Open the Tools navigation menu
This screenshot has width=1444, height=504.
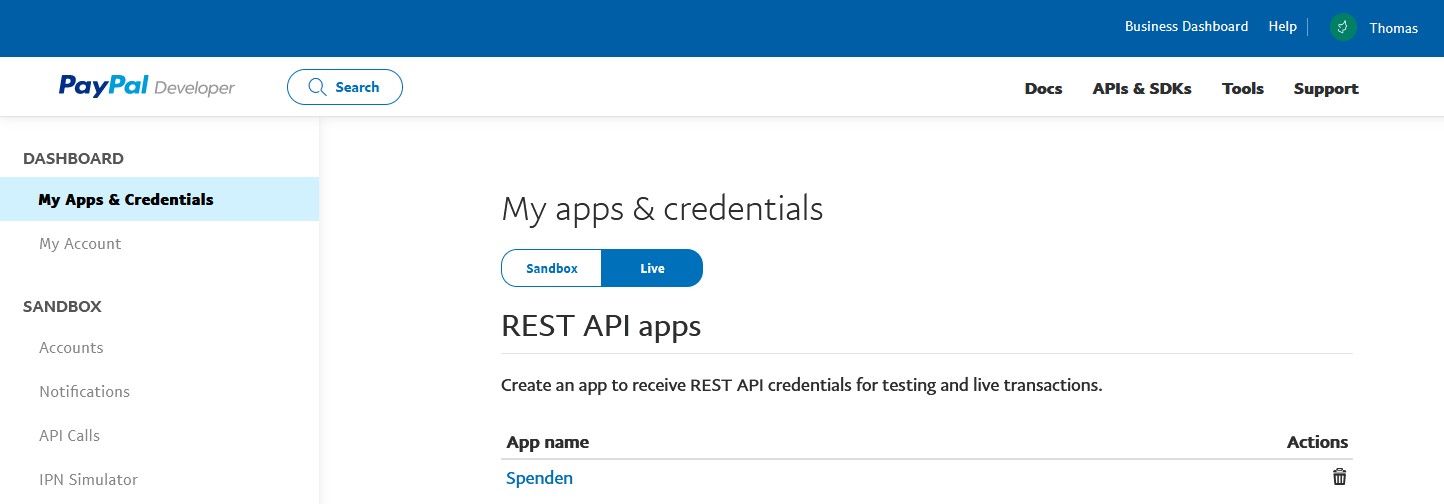tap(1243, 88)
